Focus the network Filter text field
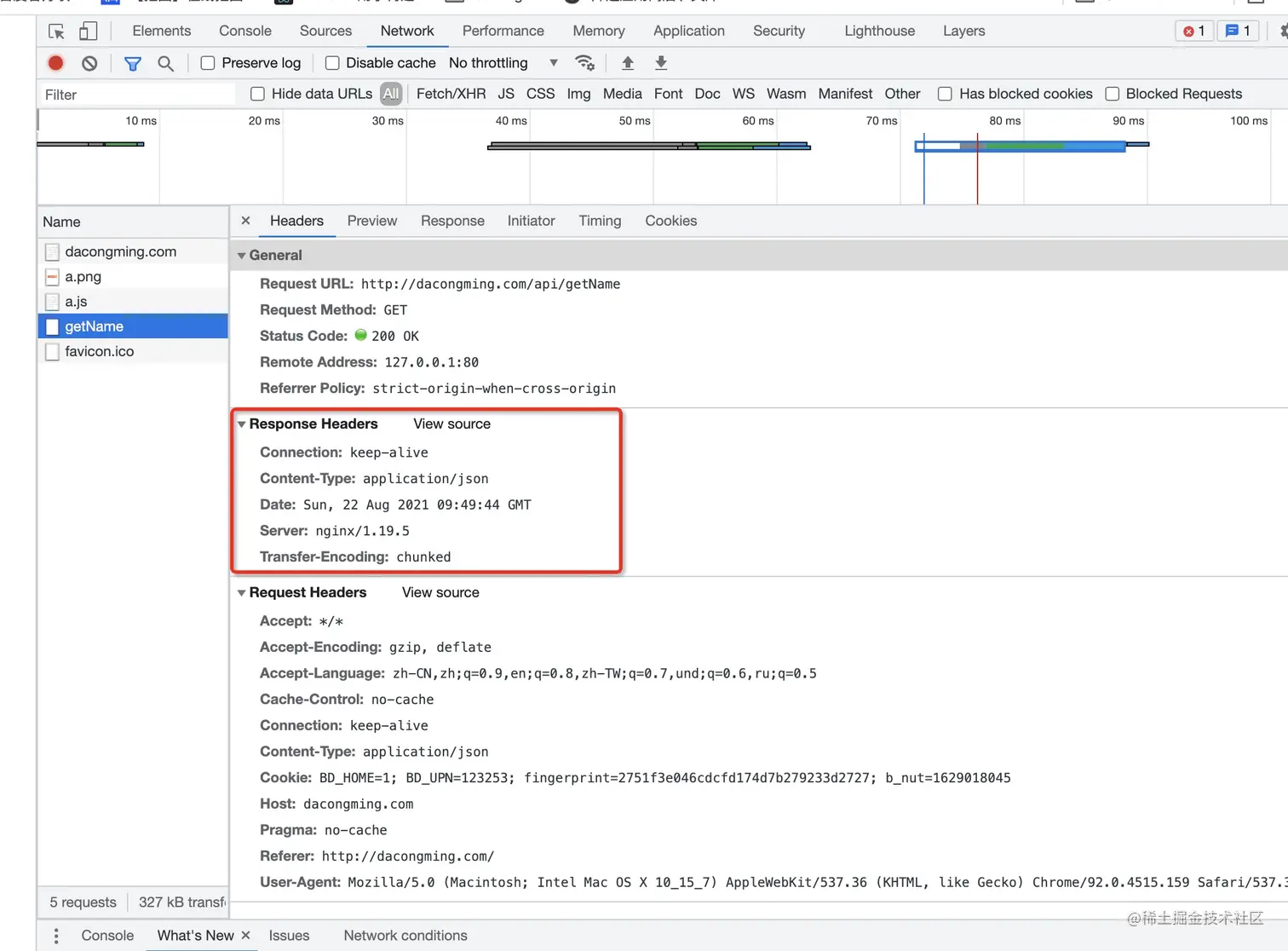 click(x=137, y=95)
